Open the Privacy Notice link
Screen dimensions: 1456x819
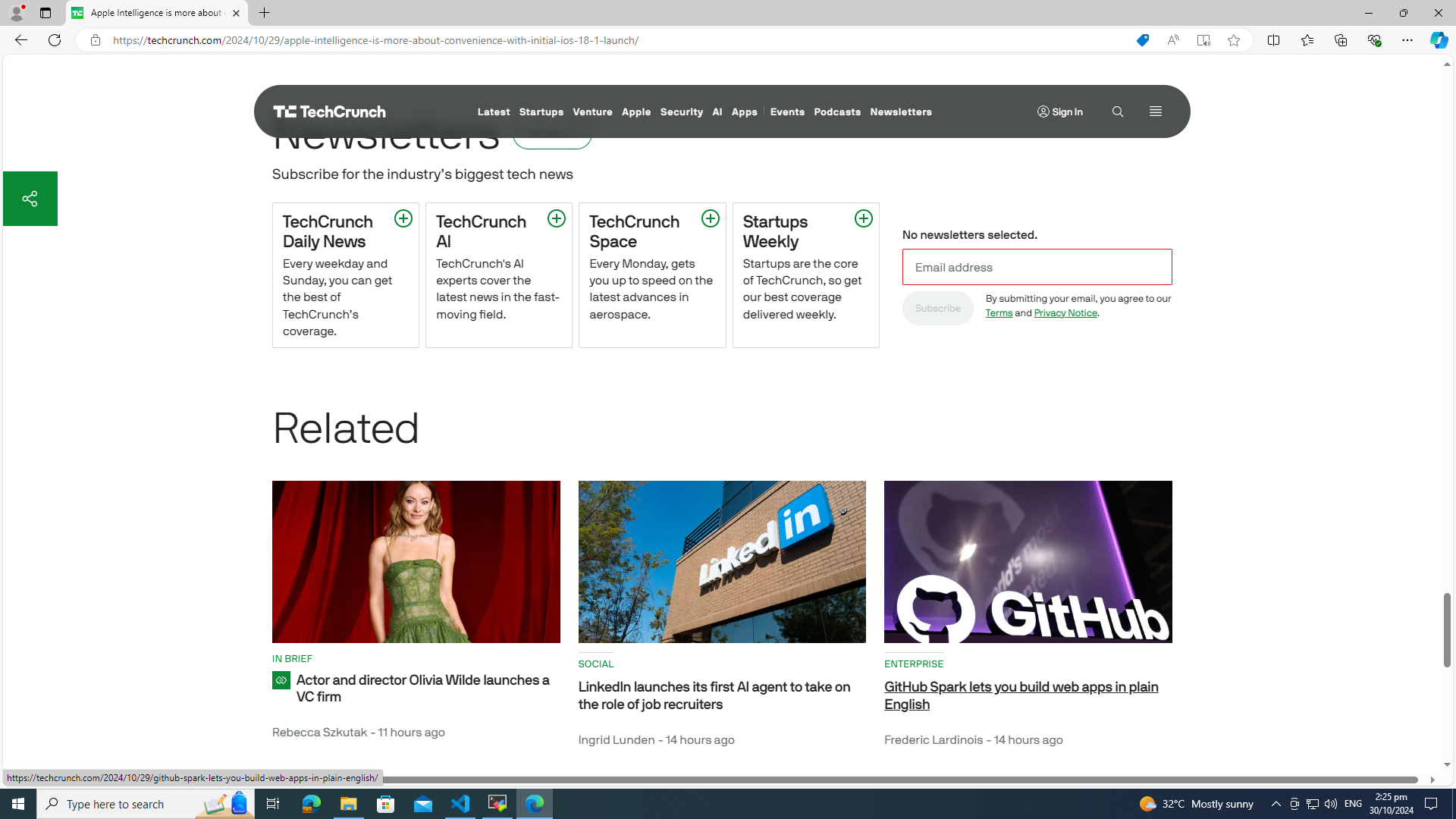tap(1065, 313)
